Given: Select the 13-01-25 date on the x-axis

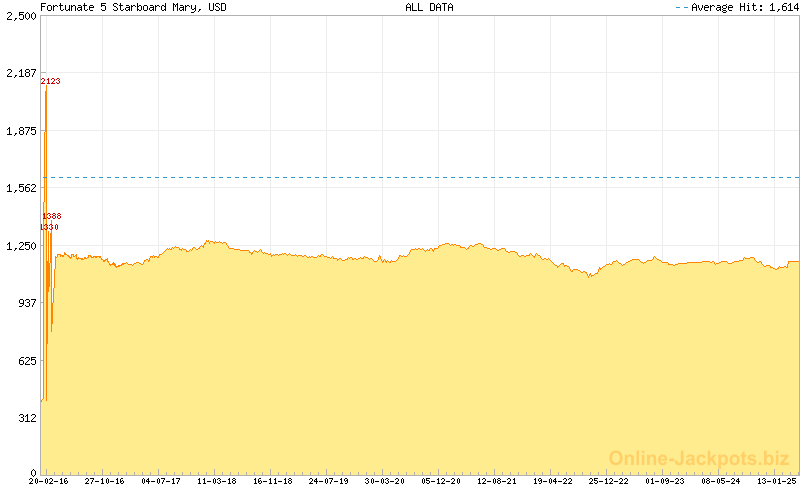Looking at the screenshot, I should click(x=776, y=481).
